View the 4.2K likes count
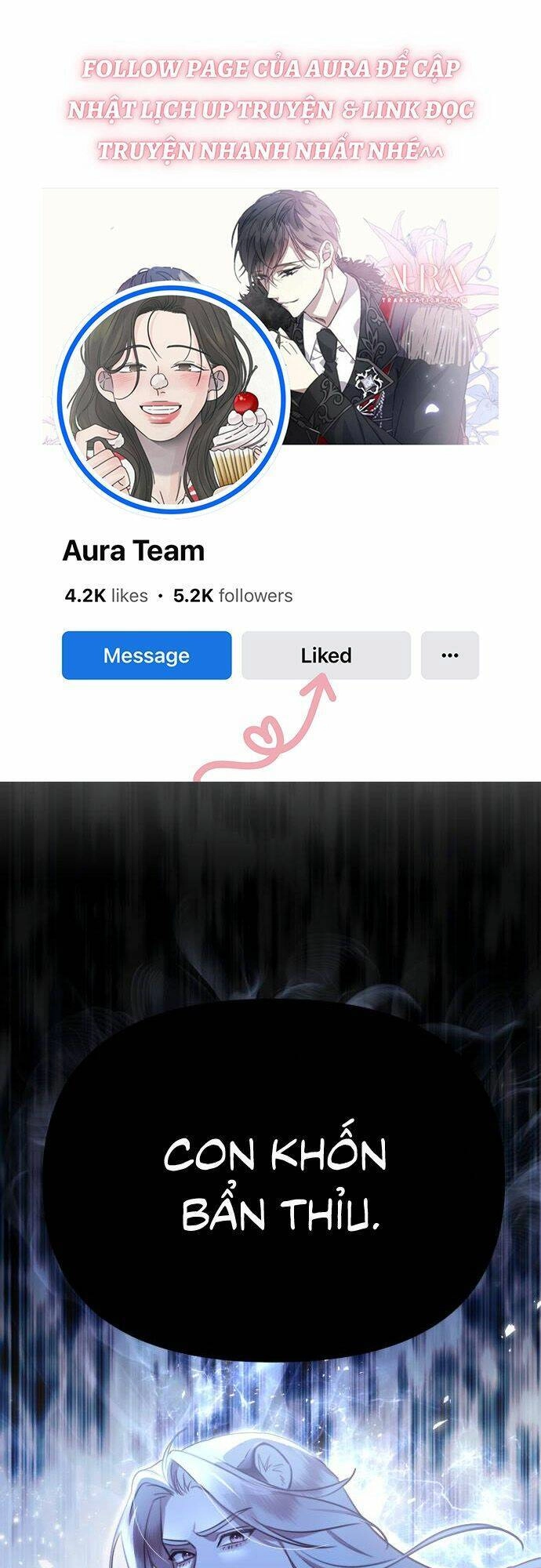Viewport: 541px width, 1568px height. click(x=107, y=596)
